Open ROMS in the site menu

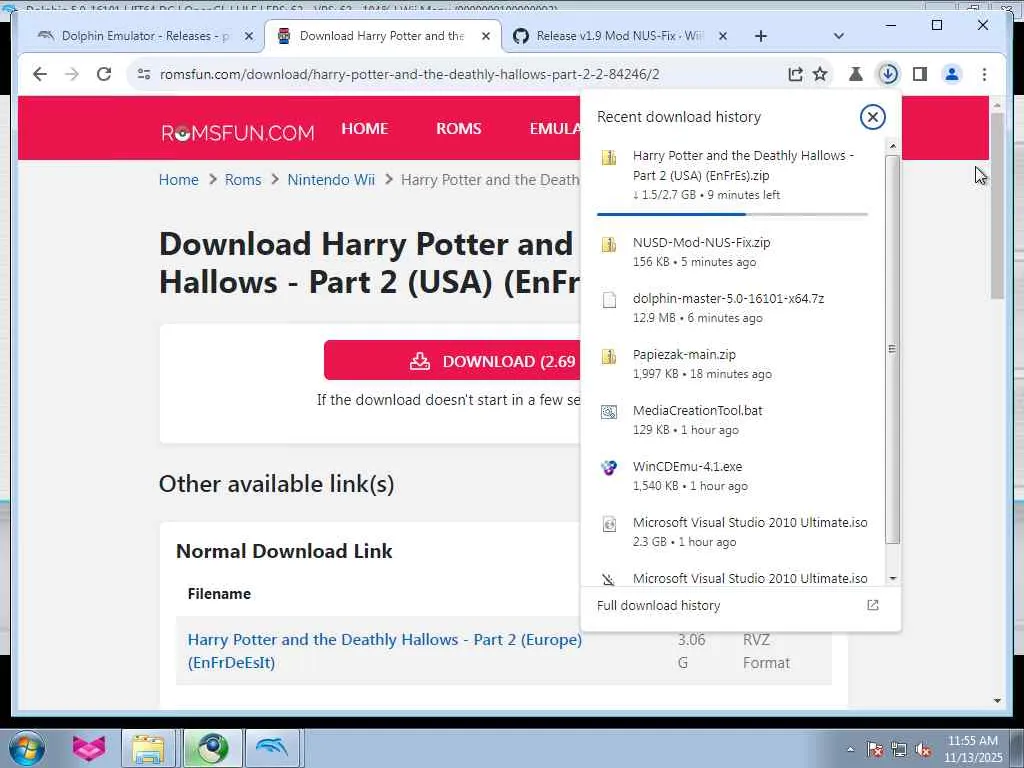(458, 129)
